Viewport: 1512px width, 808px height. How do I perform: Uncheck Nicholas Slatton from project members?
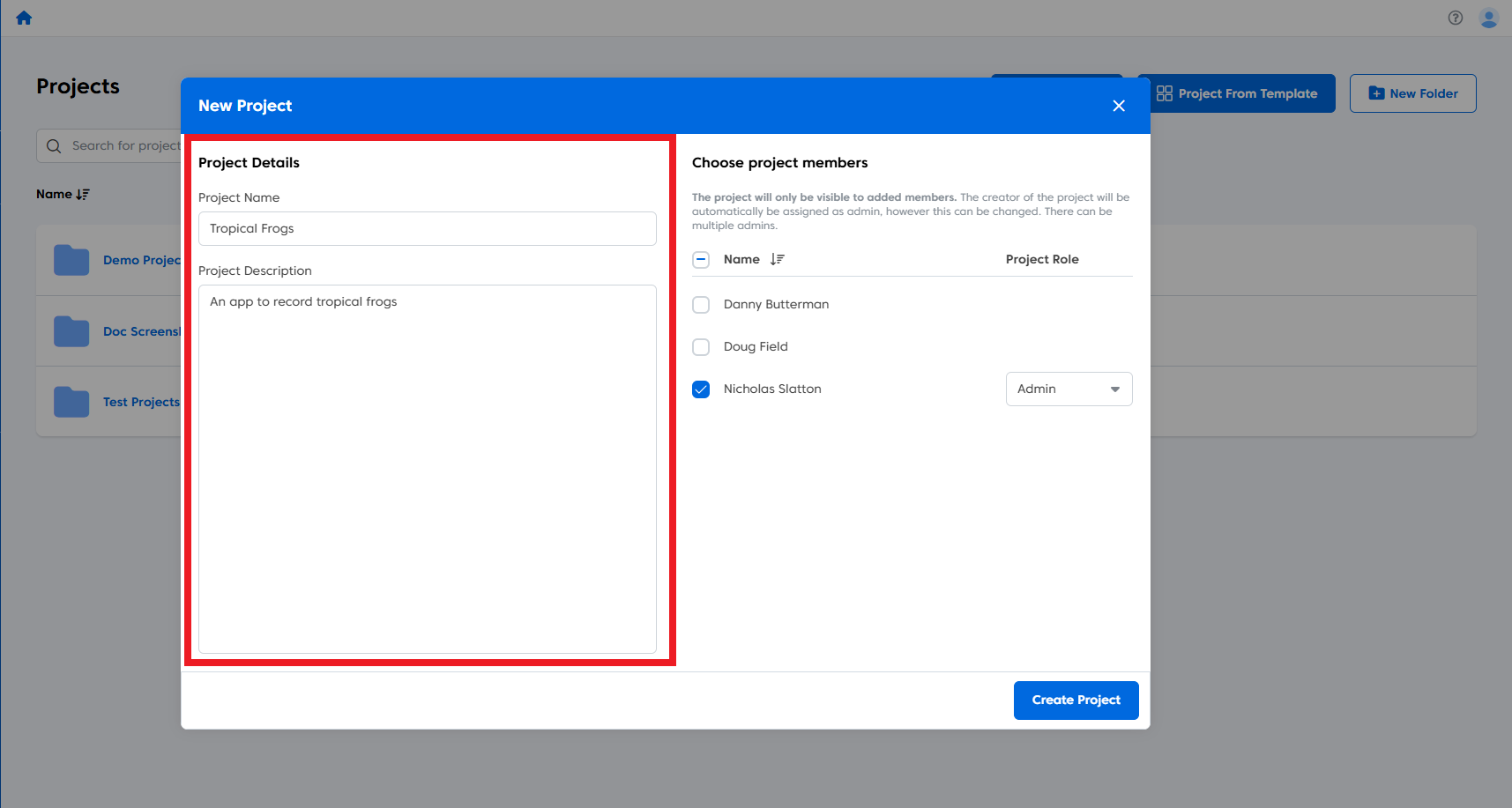(701, 389)
